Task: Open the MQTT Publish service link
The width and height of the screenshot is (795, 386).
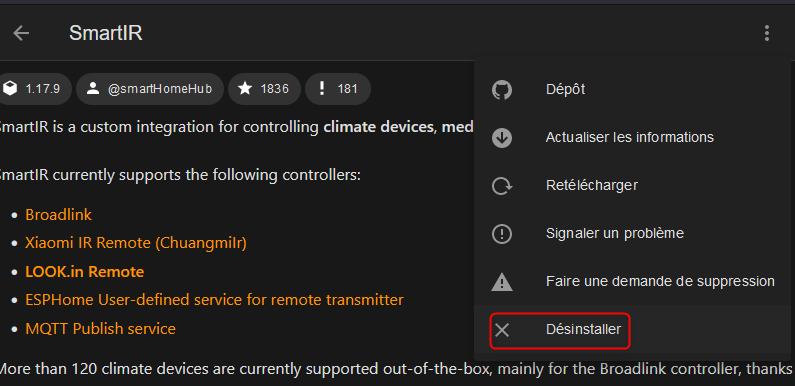Action: tap(100, 329)
